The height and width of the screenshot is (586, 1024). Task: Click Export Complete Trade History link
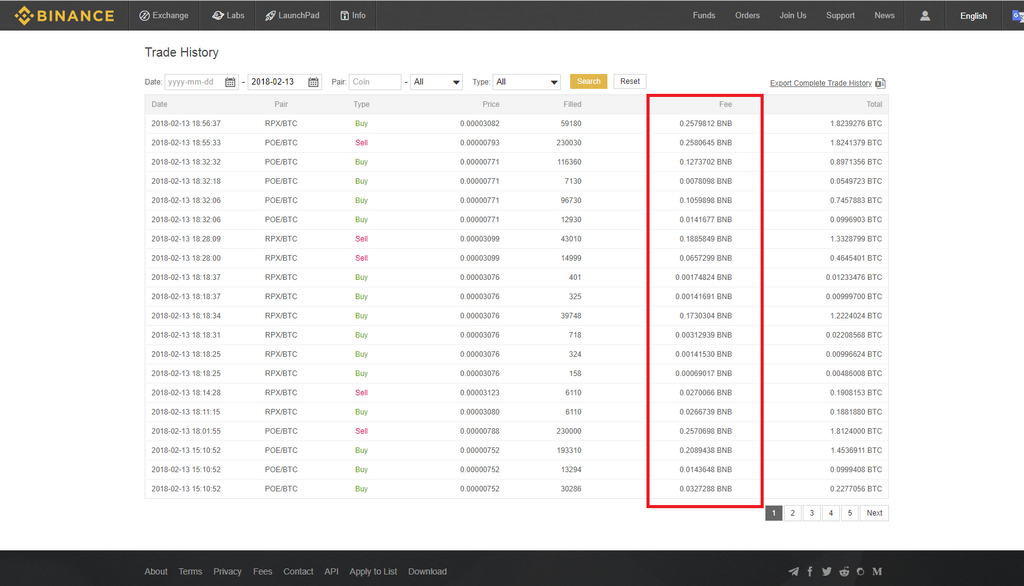tap(821, 83)
